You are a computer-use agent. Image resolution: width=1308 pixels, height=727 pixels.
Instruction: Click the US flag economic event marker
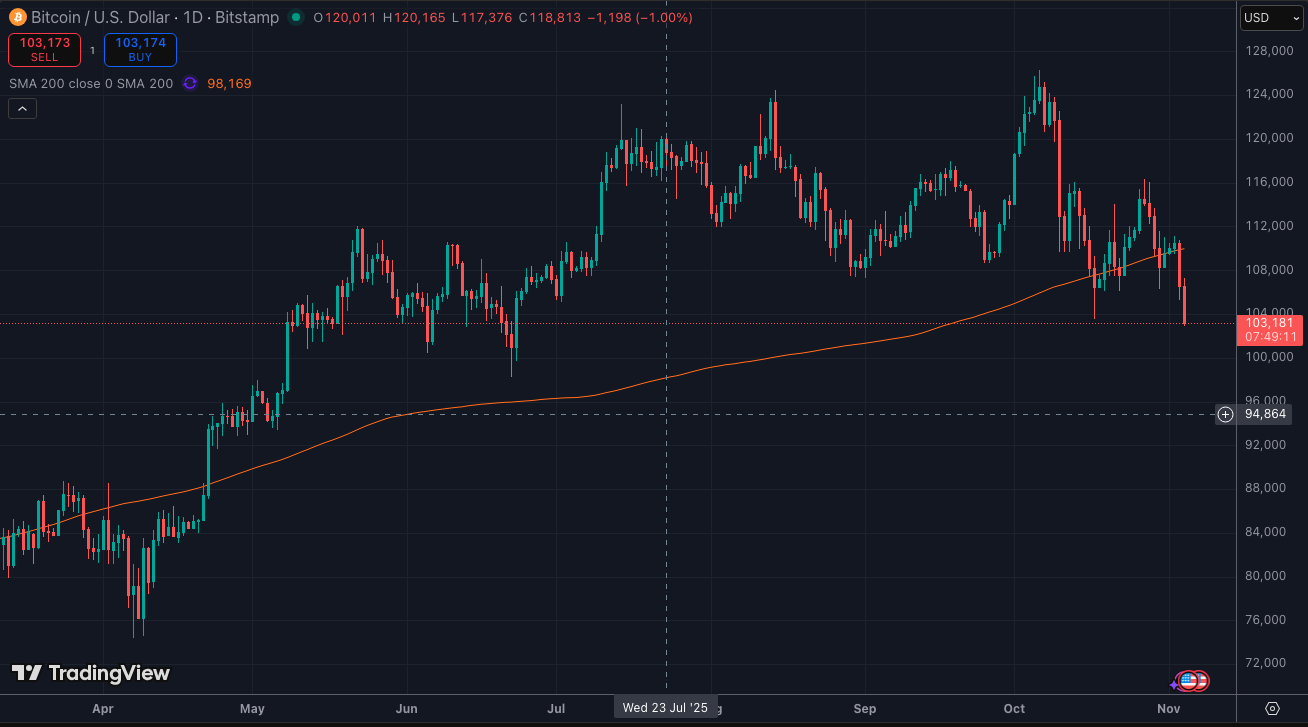[x=1188, y=681]
